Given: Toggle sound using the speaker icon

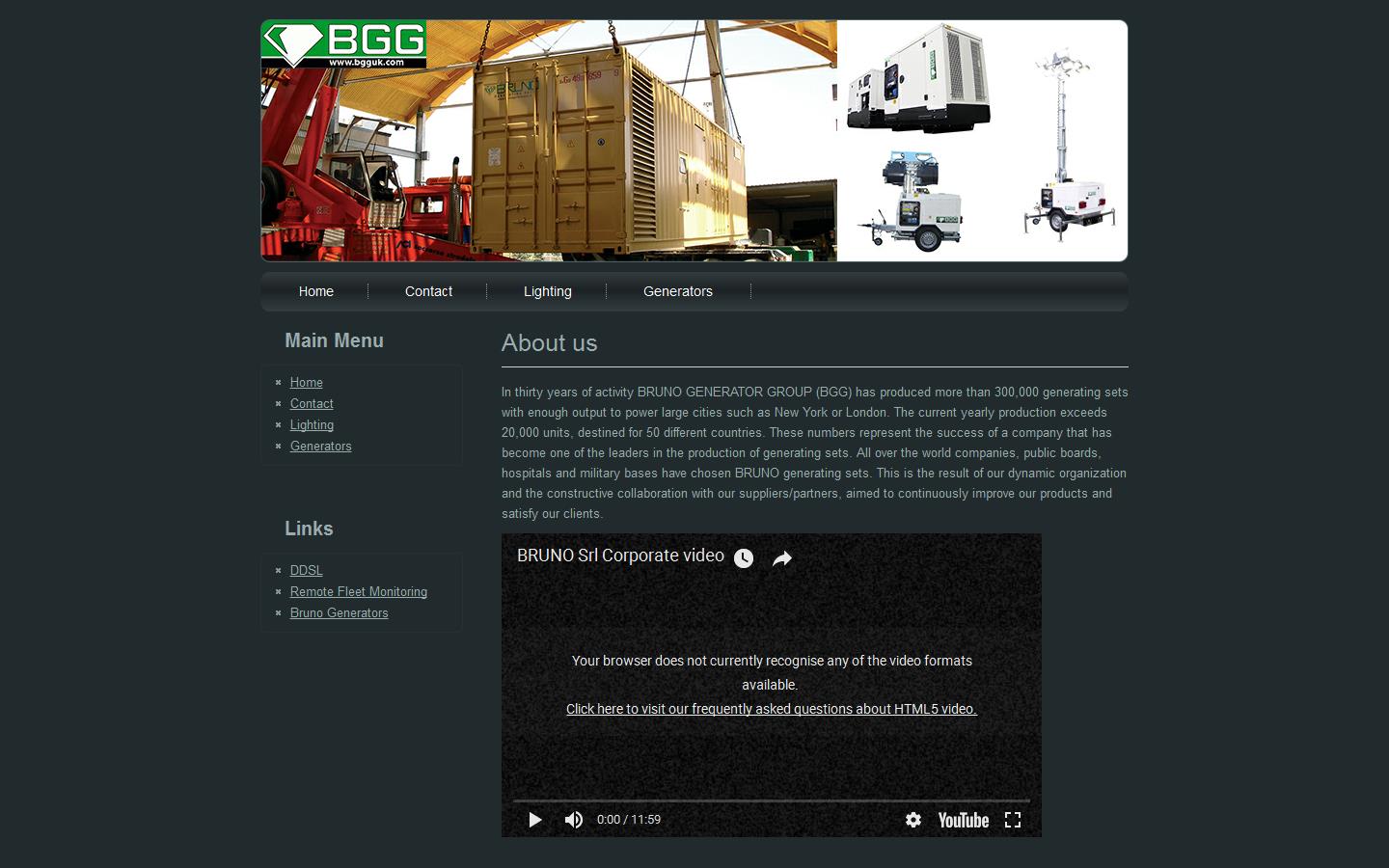Looking at the screenshot, I should tap(573, 820).
